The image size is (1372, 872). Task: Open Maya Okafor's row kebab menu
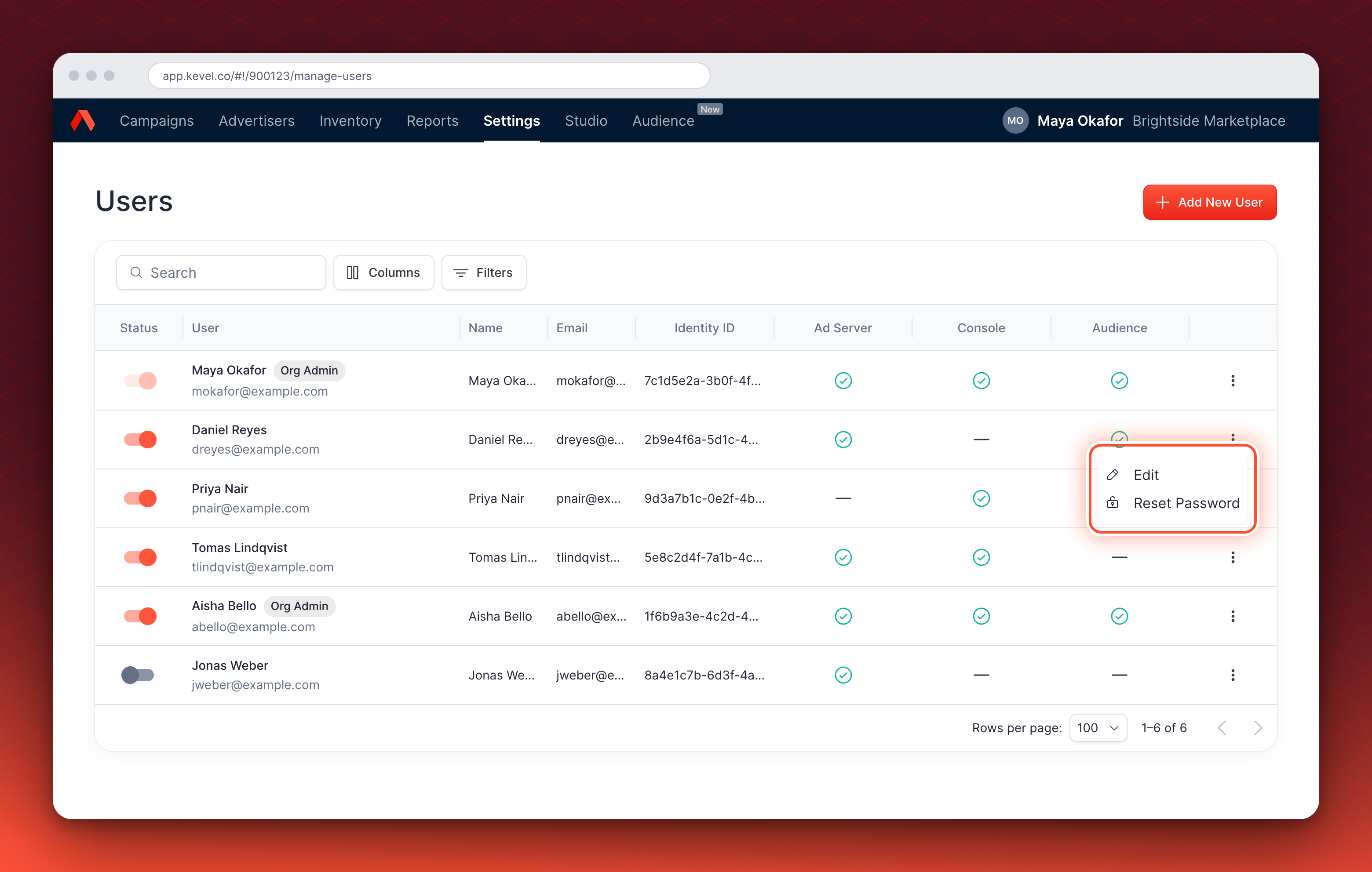[x=1233, y=381]
